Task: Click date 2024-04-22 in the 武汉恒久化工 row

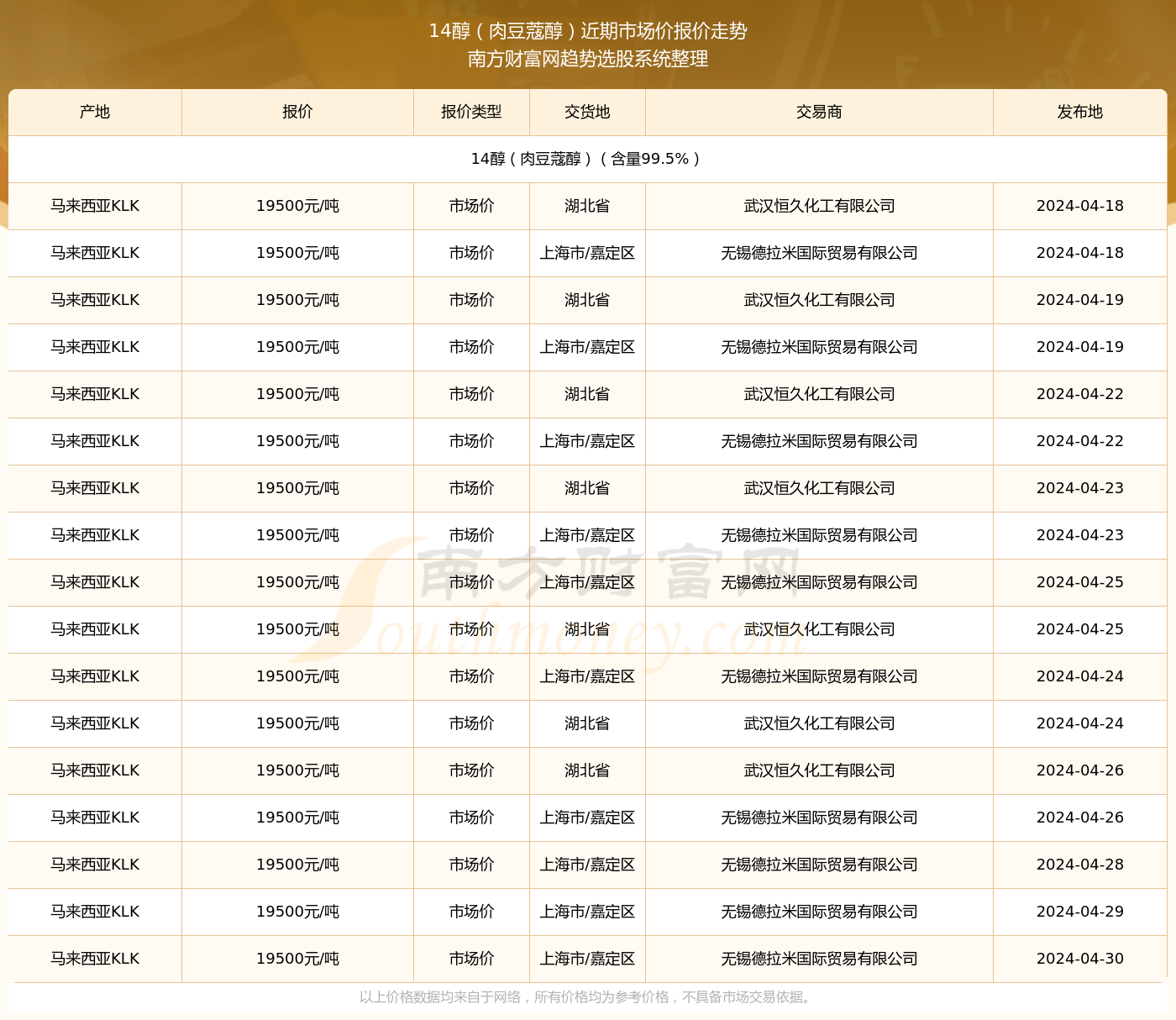Action: tap(1079, 394)
